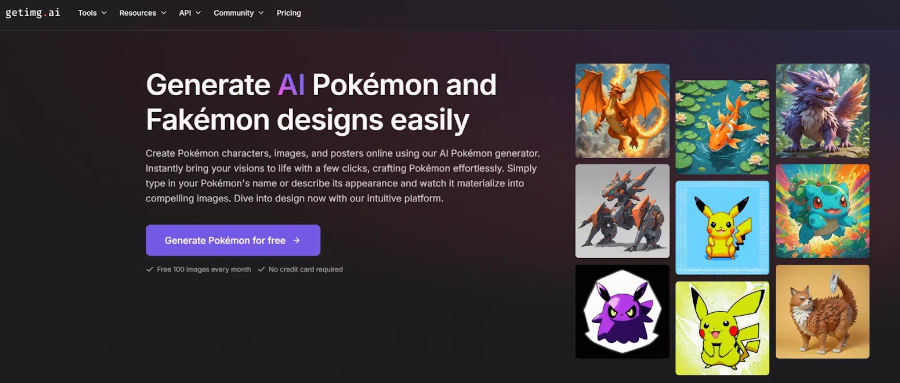Open the Pricing page
The height and width of the screenshot is (383, 900).
click(x=289, y=13)
